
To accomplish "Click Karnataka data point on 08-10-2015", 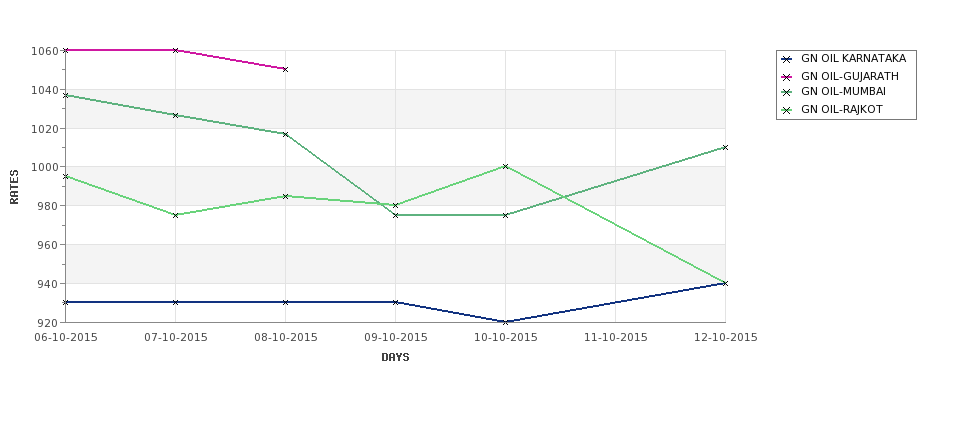I will [x=285, y=302].
